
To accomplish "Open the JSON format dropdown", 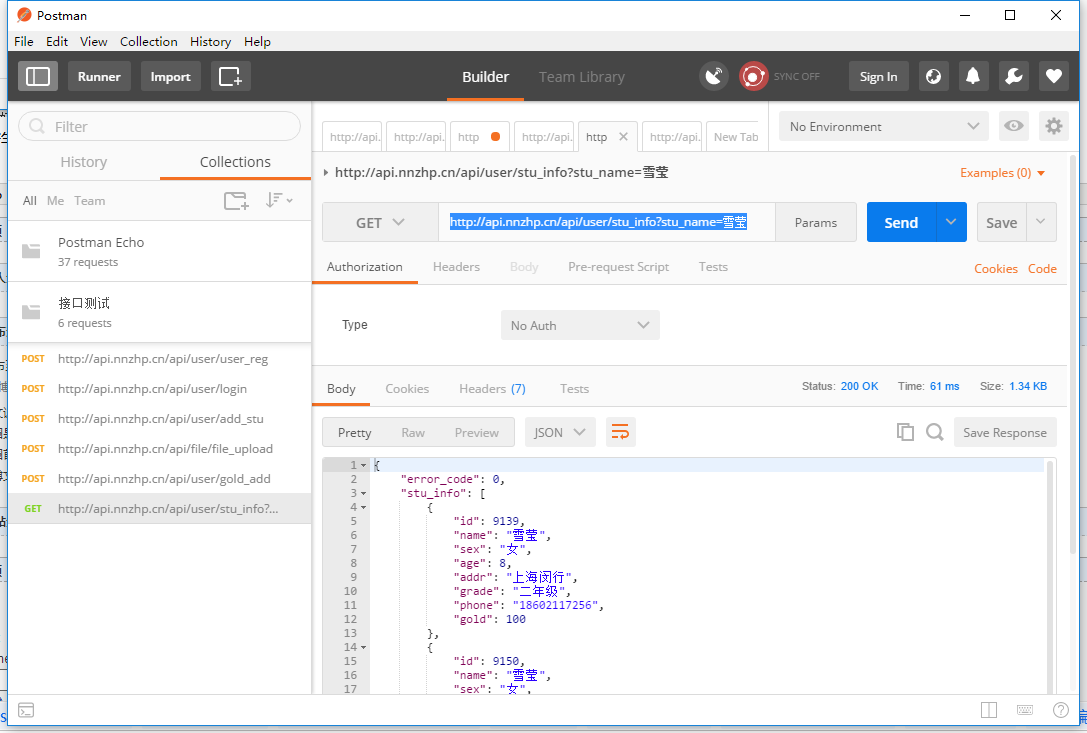I will coord(560,432).
